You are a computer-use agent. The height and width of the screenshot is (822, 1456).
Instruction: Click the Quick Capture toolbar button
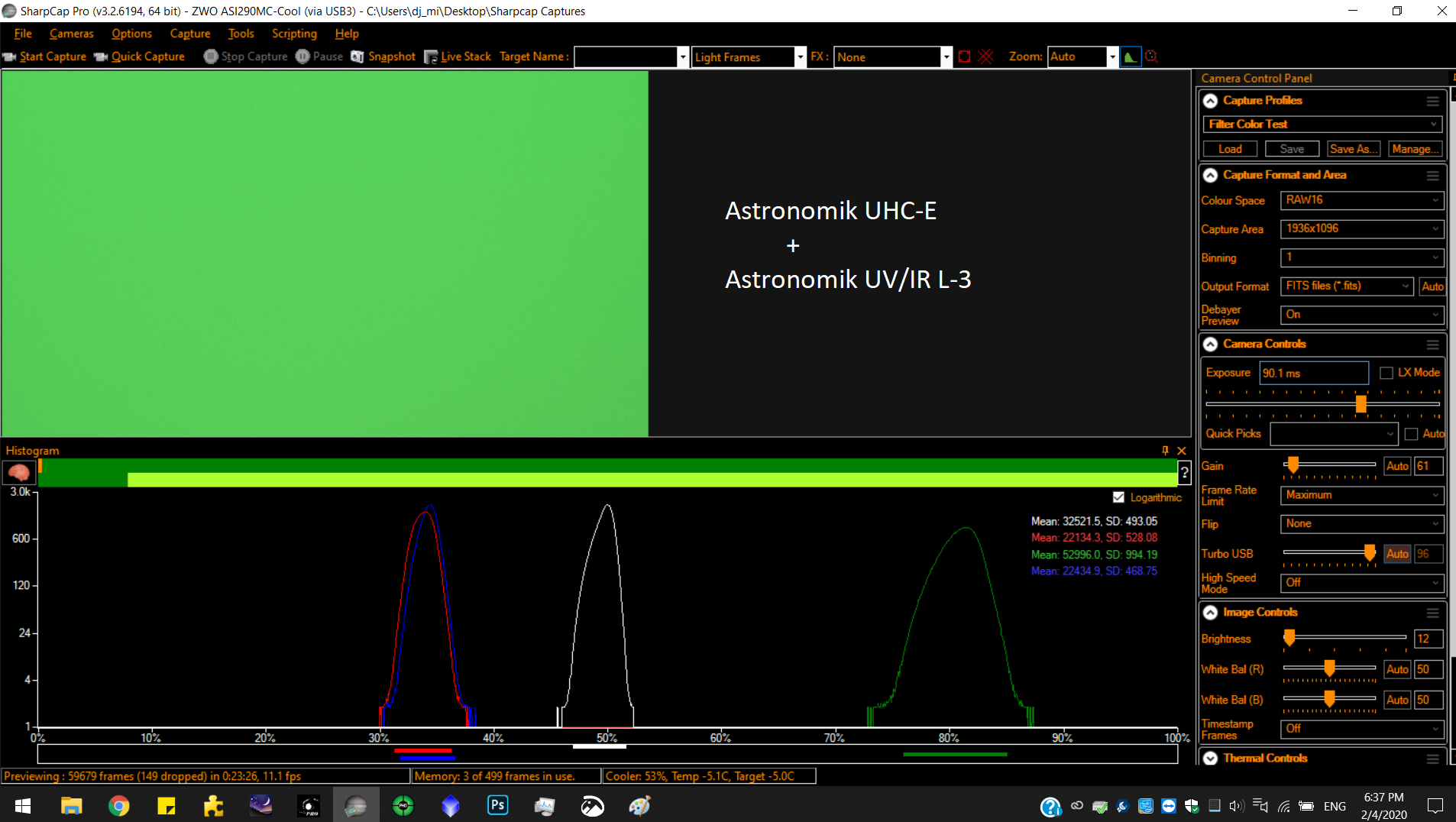[140, 57]
